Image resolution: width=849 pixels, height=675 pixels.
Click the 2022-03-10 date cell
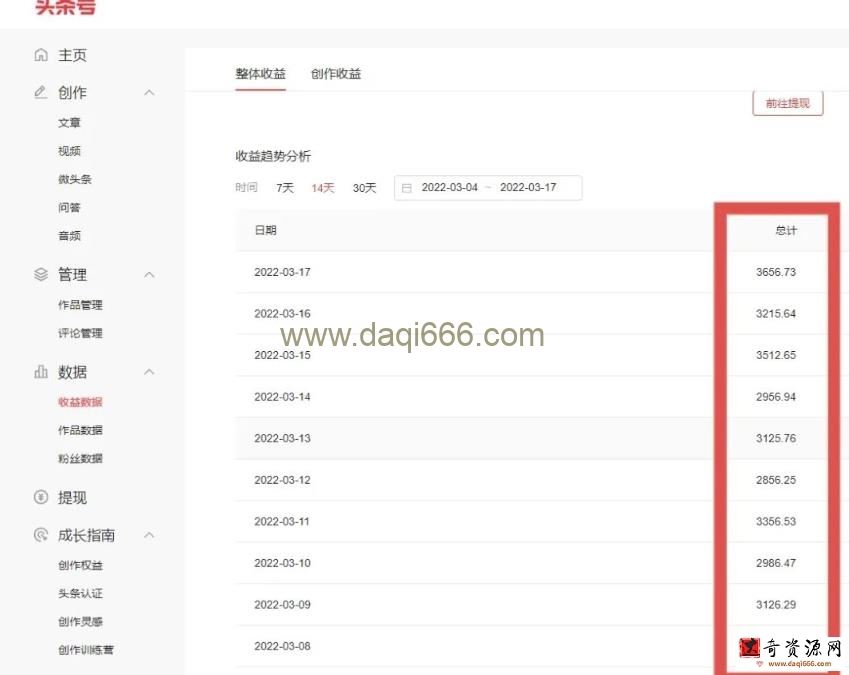(282, 563)
